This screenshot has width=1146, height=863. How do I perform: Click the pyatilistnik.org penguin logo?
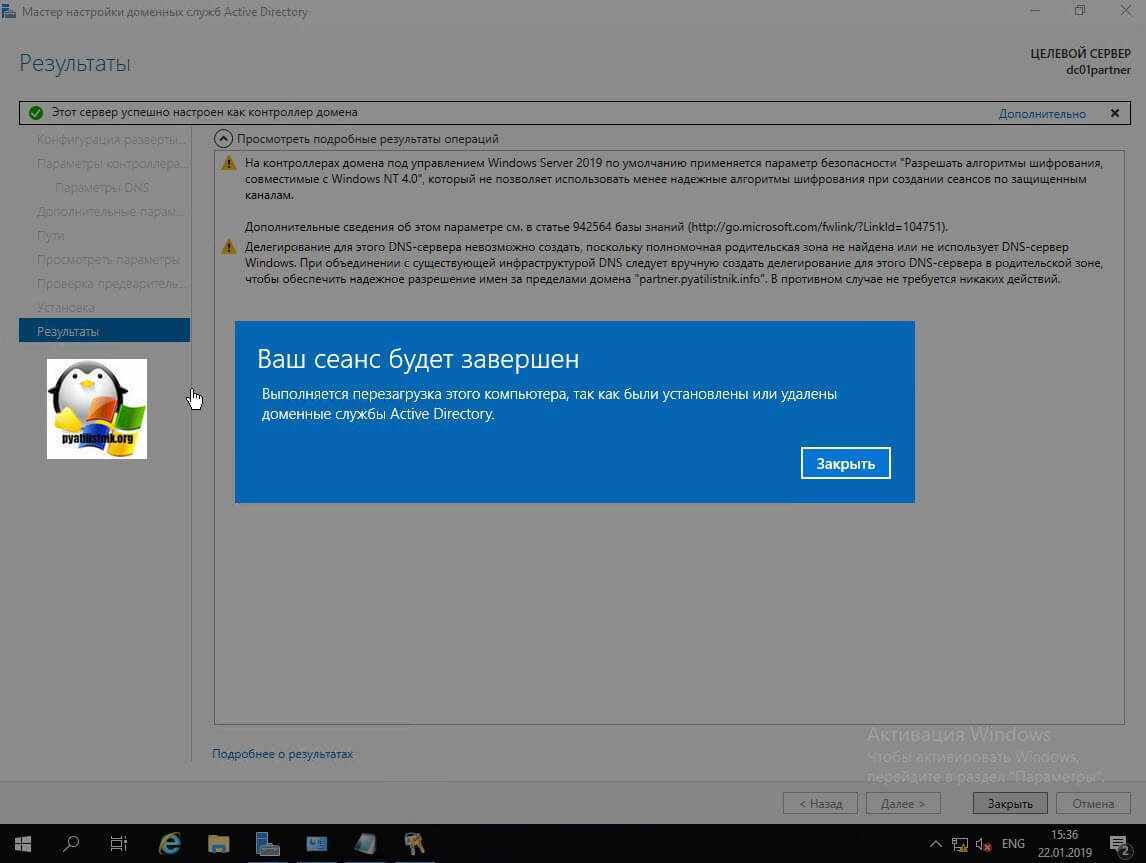tap(96, 408)
